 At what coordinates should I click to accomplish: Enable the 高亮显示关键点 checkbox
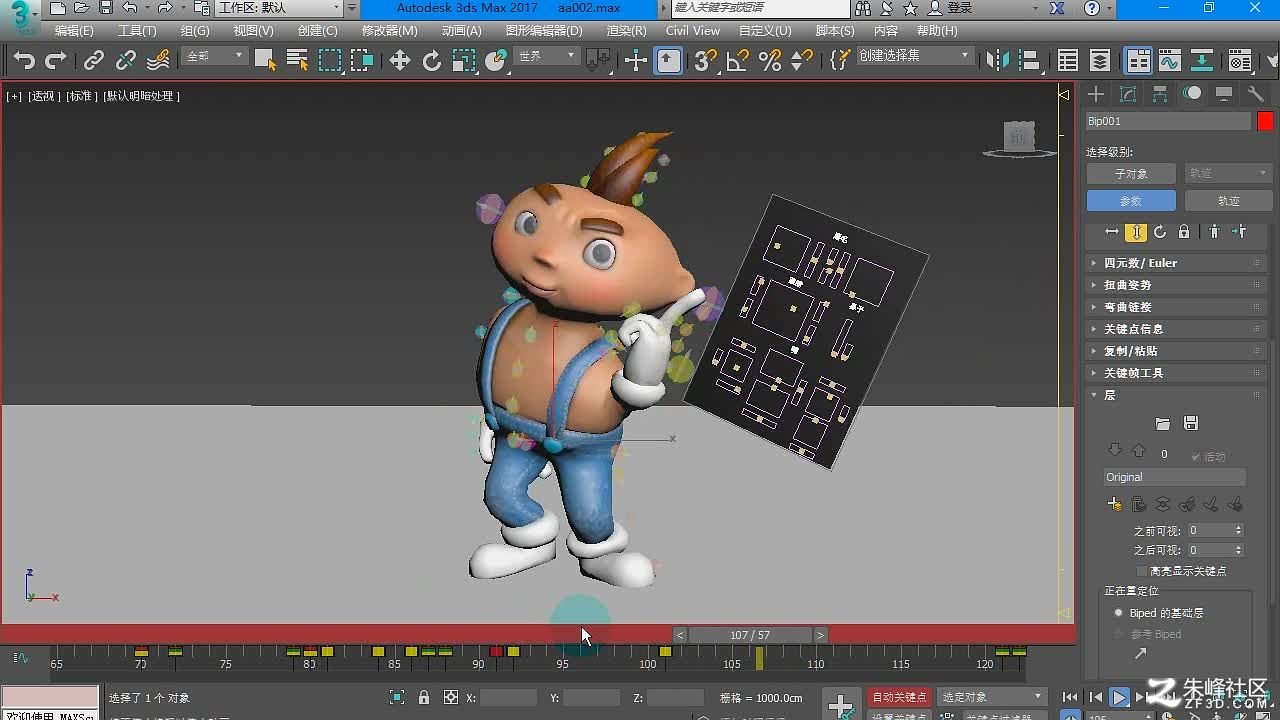[x=1141, y=571]
